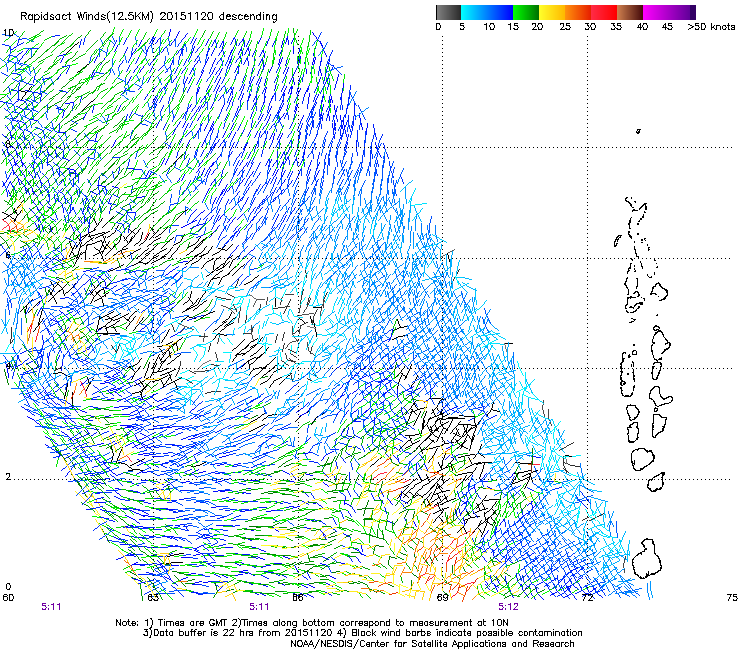Image resolution: width=740 pixels, height=650 pixels.
Task: Click the map title 'Rapidscat Winds(12.5KM) 20151120 descending'
Action: pos(149,17)
